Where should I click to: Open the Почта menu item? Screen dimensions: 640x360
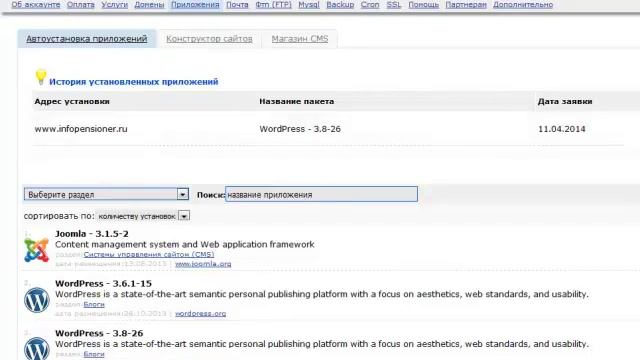click(237, 5)
